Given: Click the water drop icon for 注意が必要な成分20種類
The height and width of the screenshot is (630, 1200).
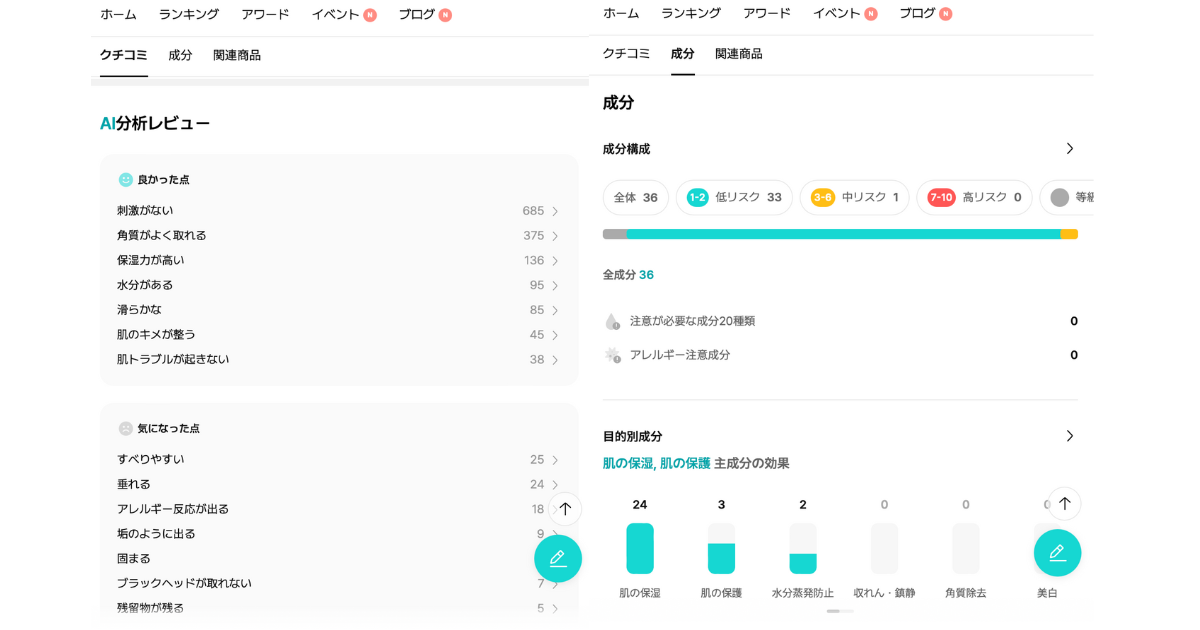Looking at the screenshot, I should tap(612, 321).
